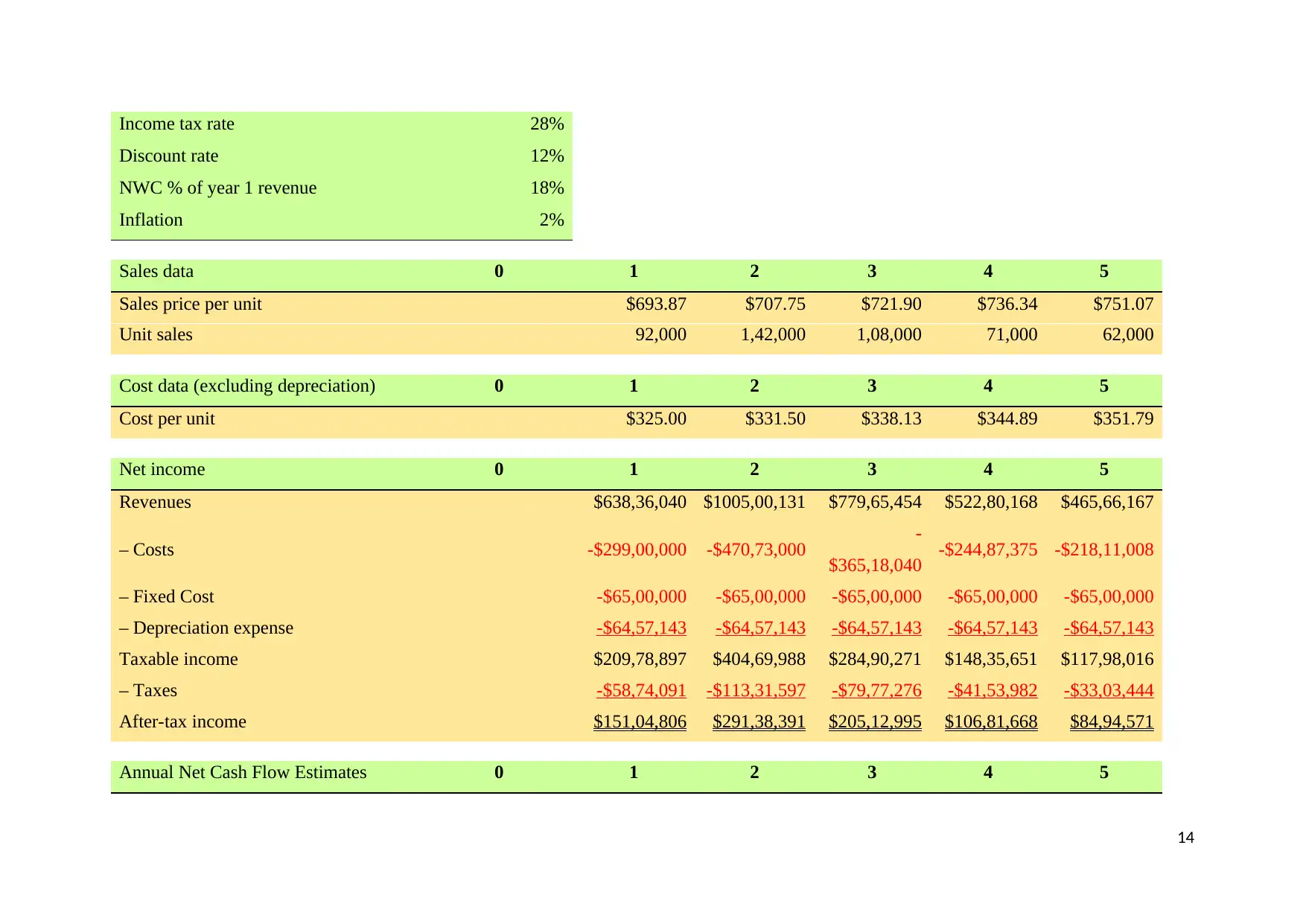Click the Income tax rate value 28%
The height and width of the screenshot is (924, 1306).
click(547, 124)
